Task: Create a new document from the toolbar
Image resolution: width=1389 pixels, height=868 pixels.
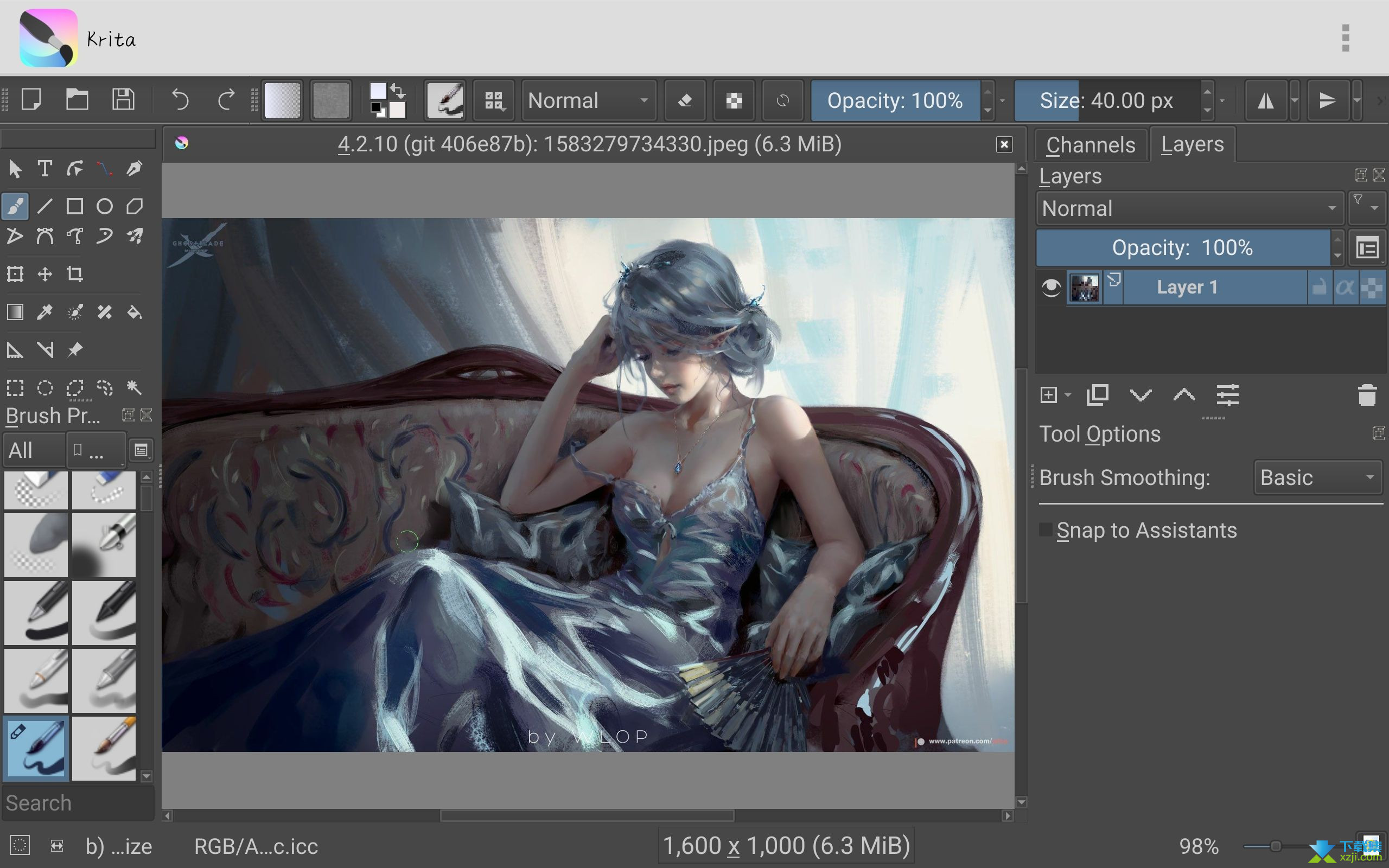Action: tap(31, 100)
